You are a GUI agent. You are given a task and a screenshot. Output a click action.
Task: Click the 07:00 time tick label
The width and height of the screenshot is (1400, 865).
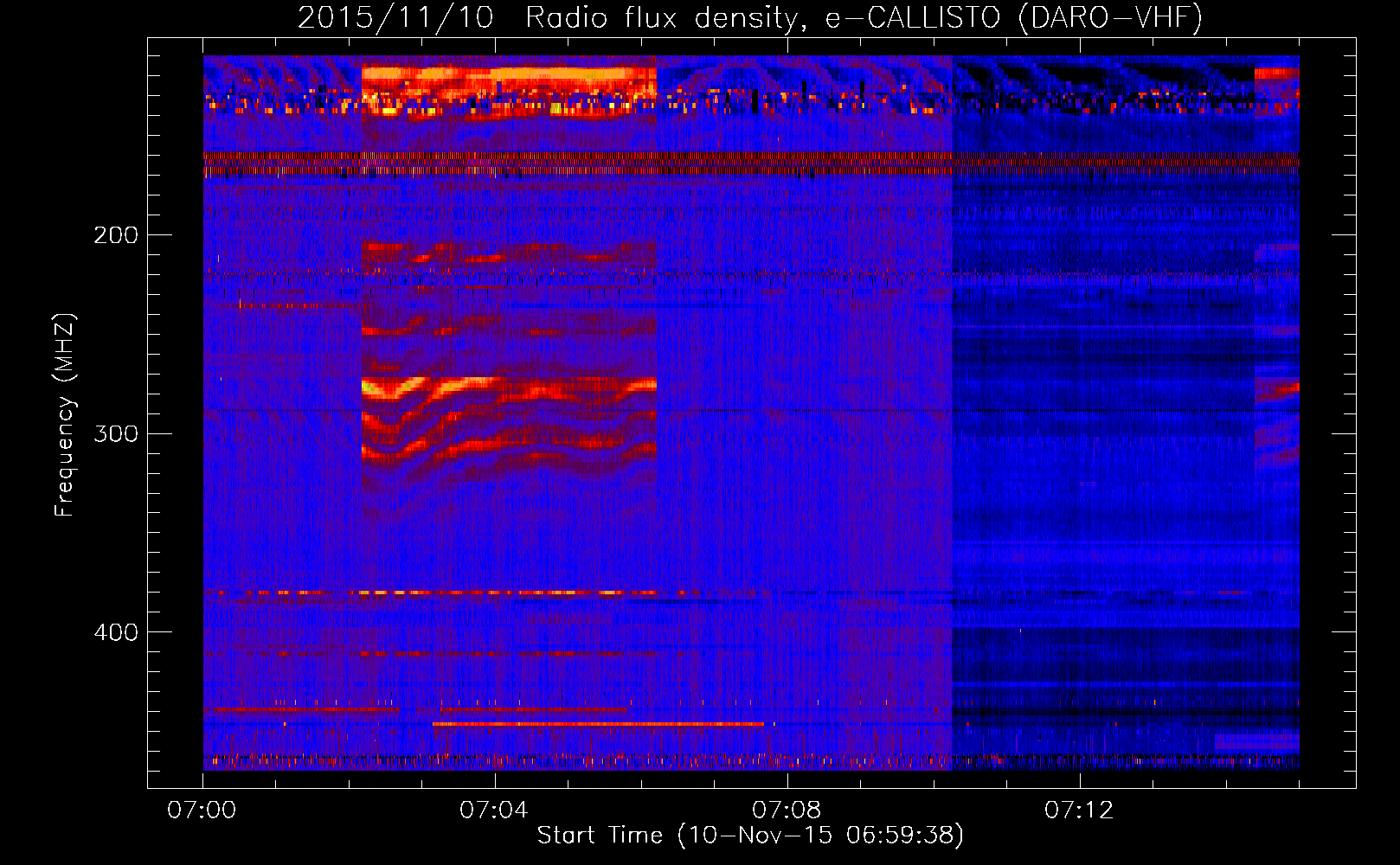click(x=202, y=811)
